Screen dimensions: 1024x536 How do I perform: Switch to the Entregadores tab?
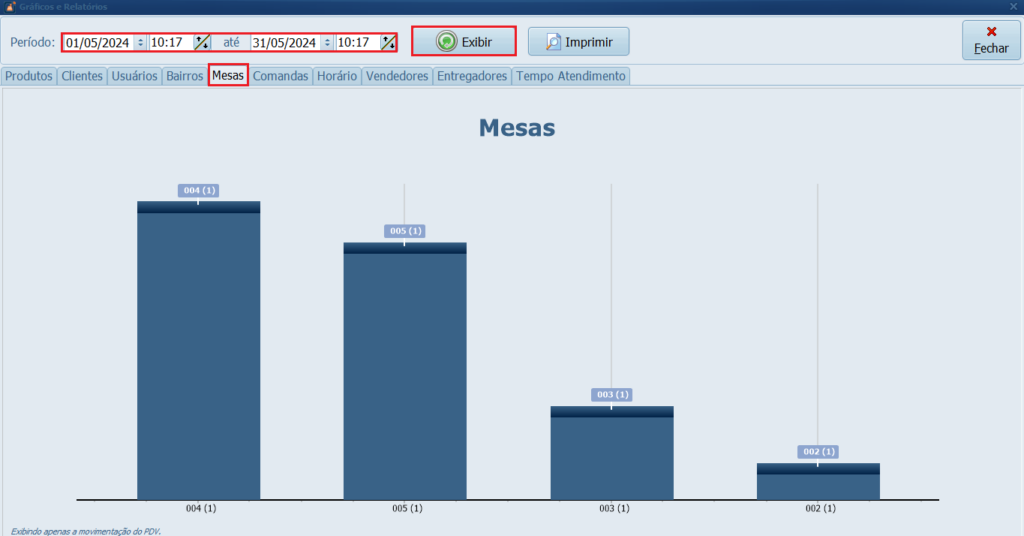coord(472,76)
